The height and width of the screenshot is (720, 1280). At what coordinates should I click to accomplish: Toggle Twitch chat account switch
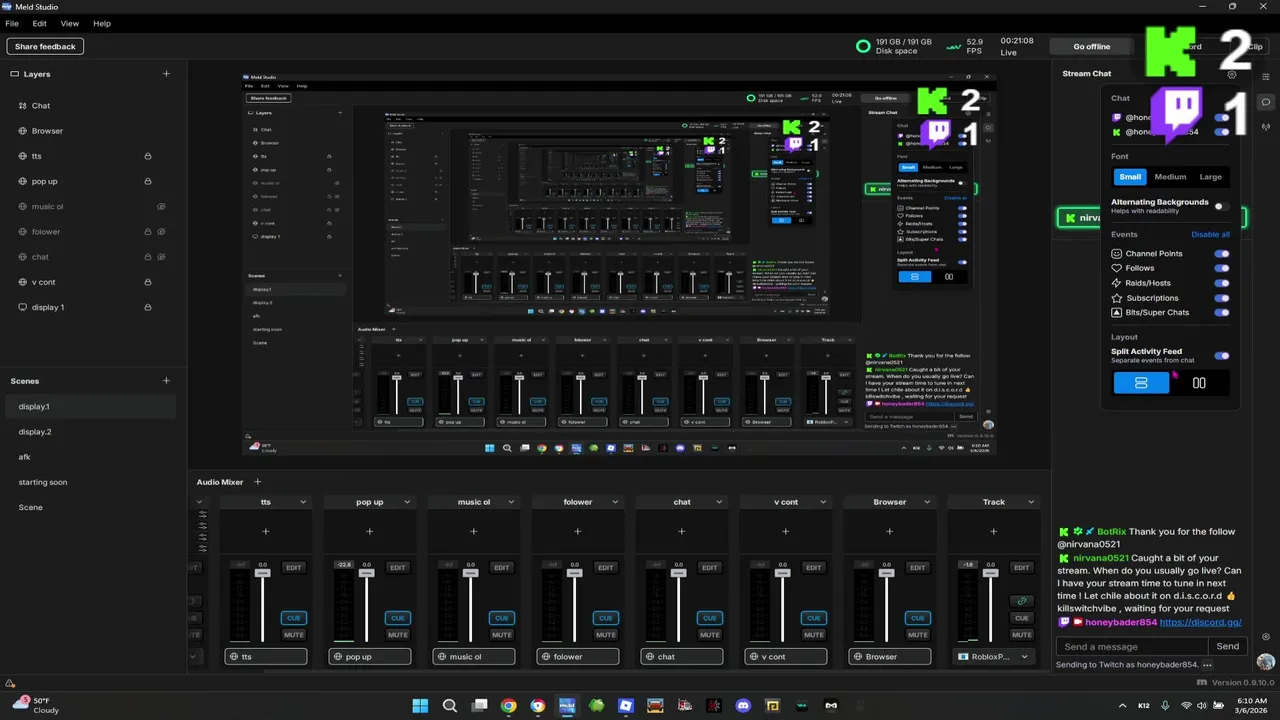(x=1222, y=118)
